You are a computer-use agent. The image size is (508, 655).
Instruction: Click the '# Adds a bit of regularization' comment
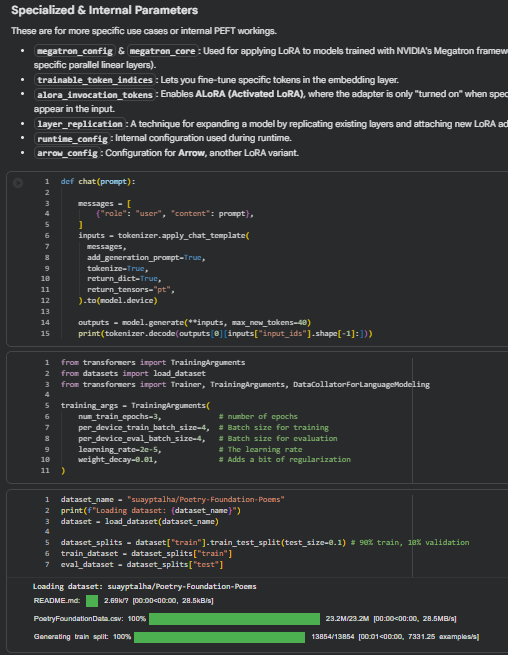285,460
